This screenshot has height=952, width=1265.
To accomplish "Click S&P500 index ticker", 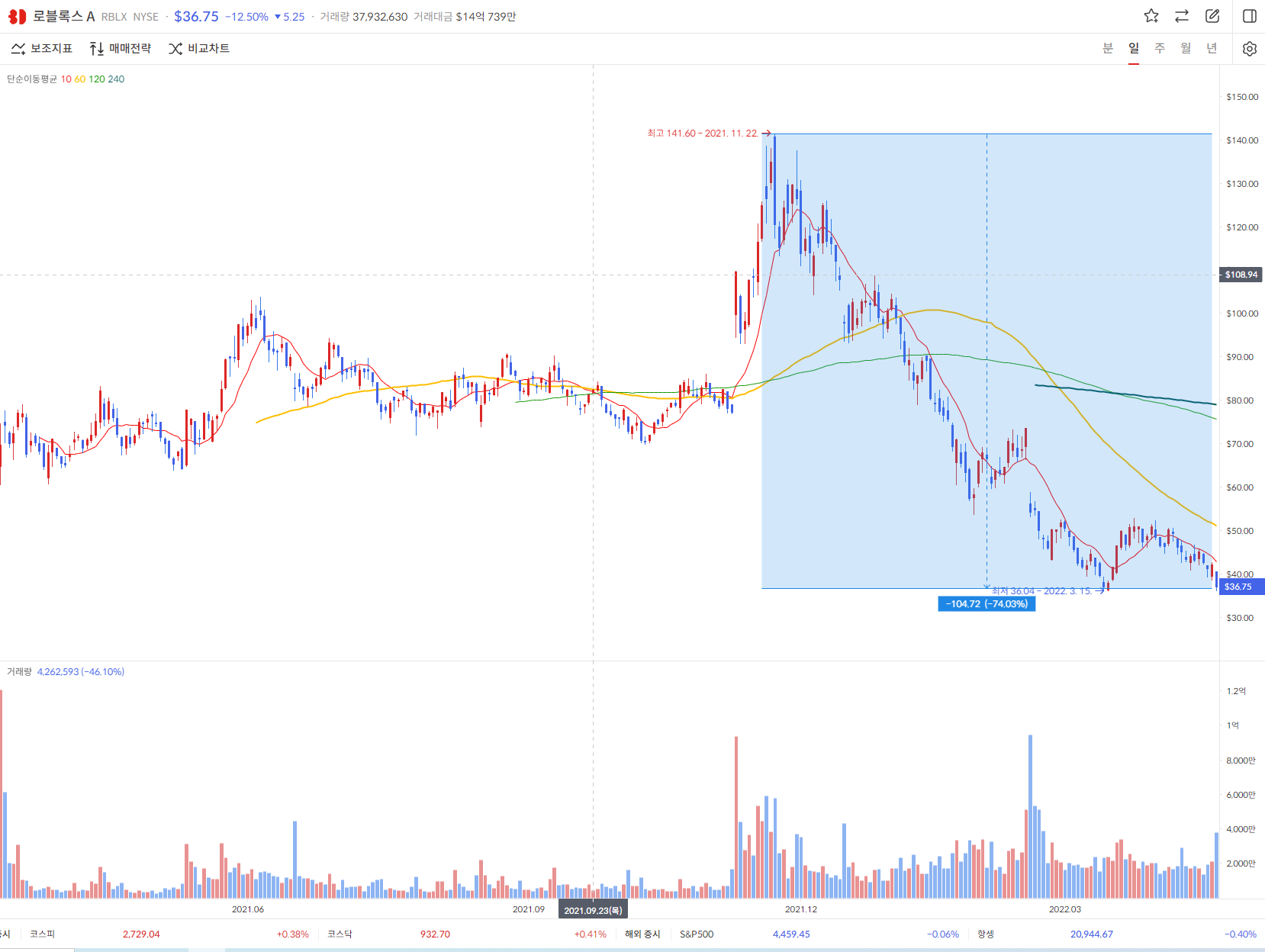I will click(697, 934).
